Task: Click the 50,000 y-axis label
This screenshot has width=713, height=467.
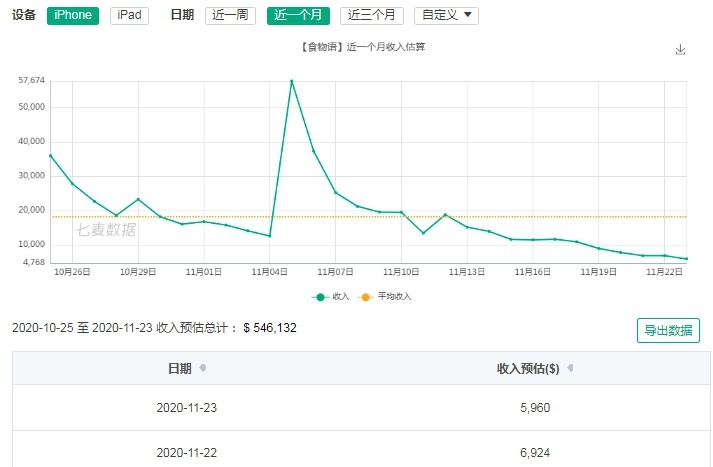Action: (31, 107)
